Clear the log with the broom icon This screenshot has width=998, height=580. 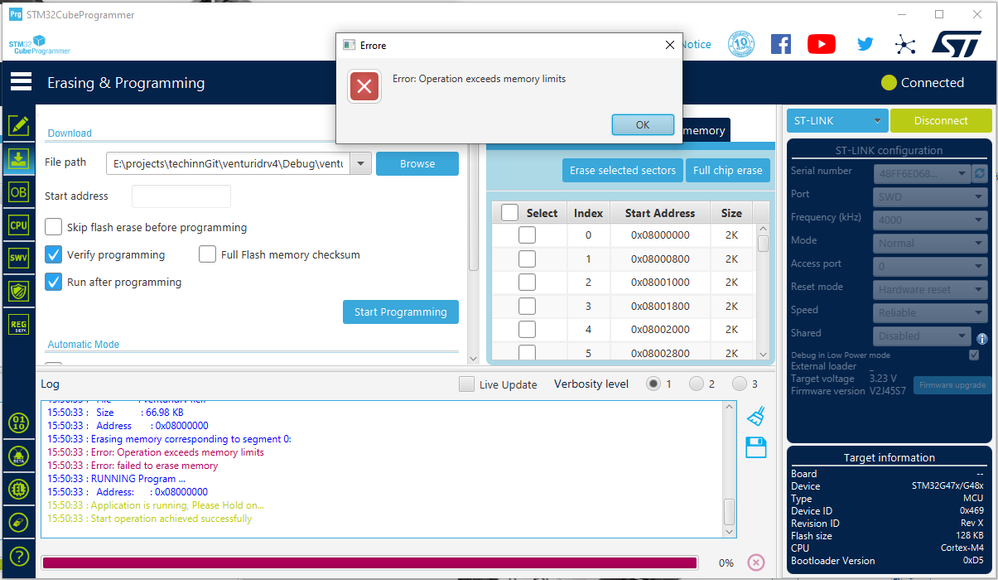tap(756, 416)
